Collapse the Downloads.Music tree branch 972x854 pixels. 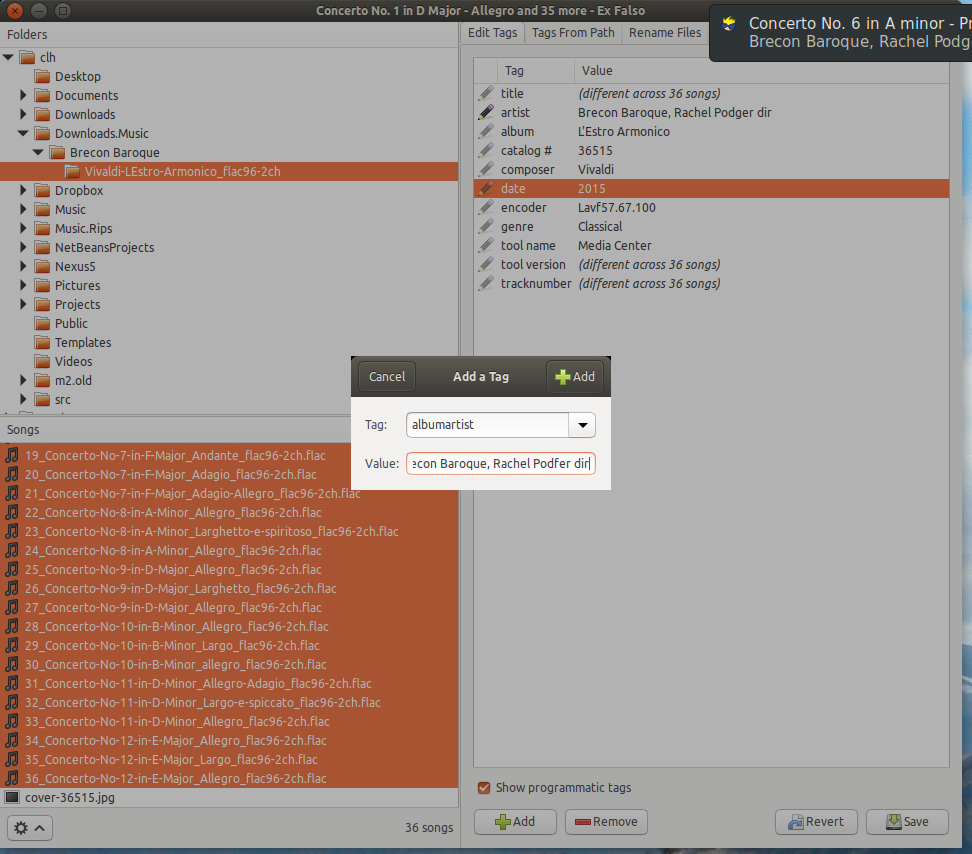point(23,133)
